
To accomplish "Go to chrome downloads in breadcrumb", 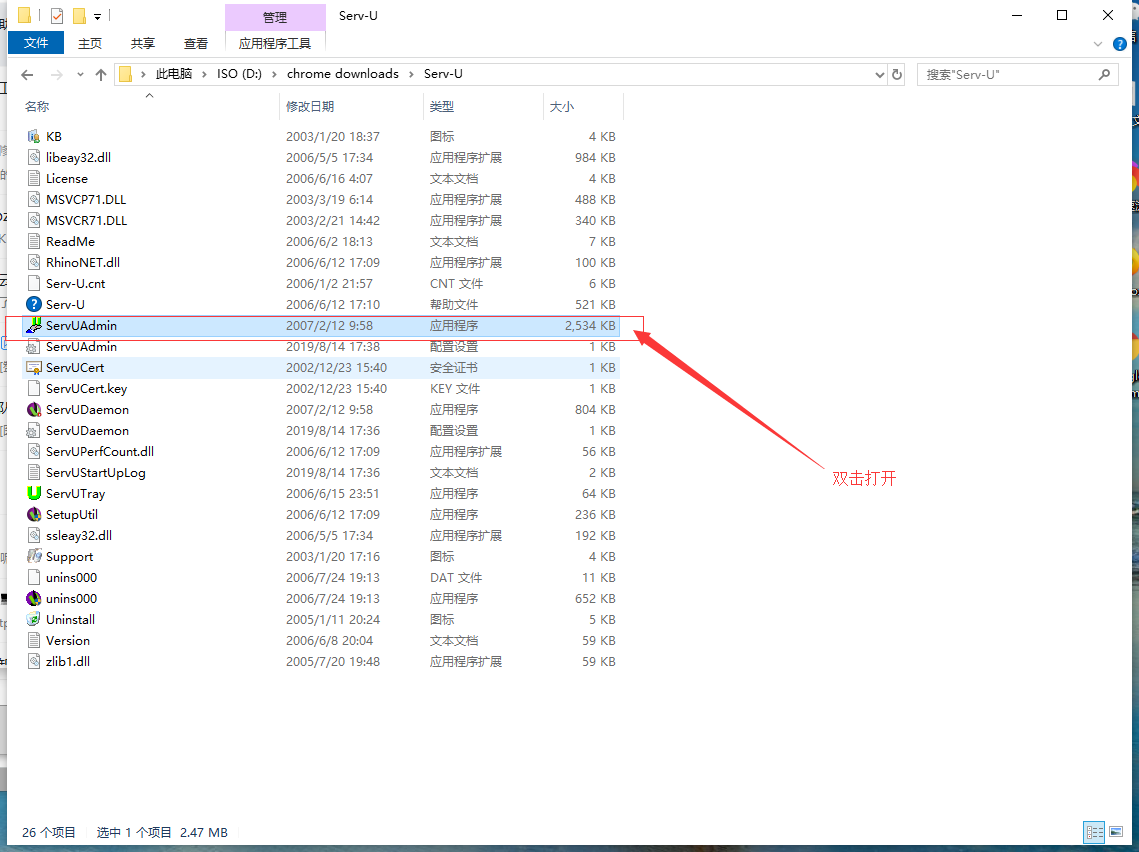I will click(343, 73).
